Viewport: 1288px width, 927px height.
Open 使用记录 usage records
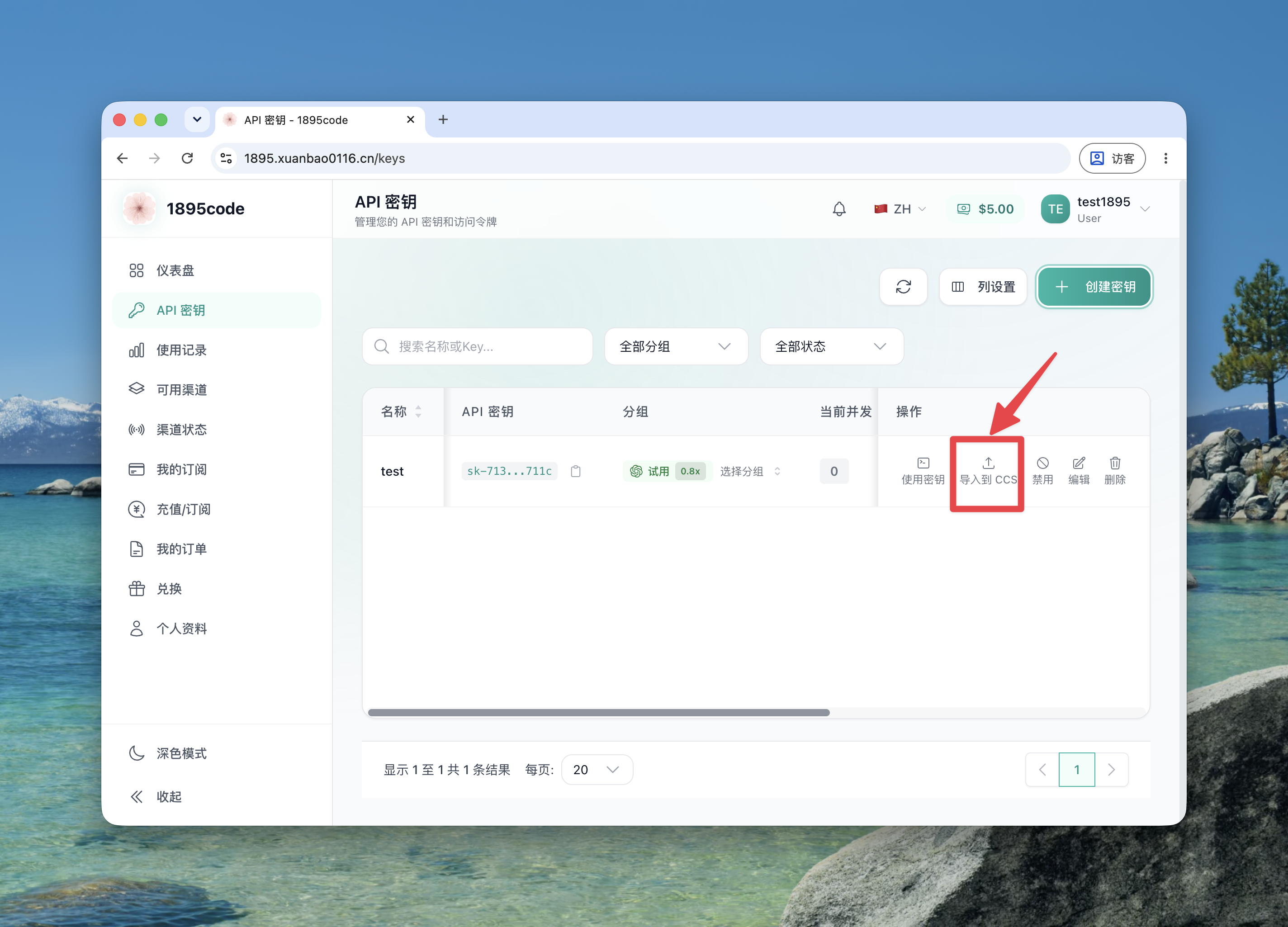tap(216, 350)
